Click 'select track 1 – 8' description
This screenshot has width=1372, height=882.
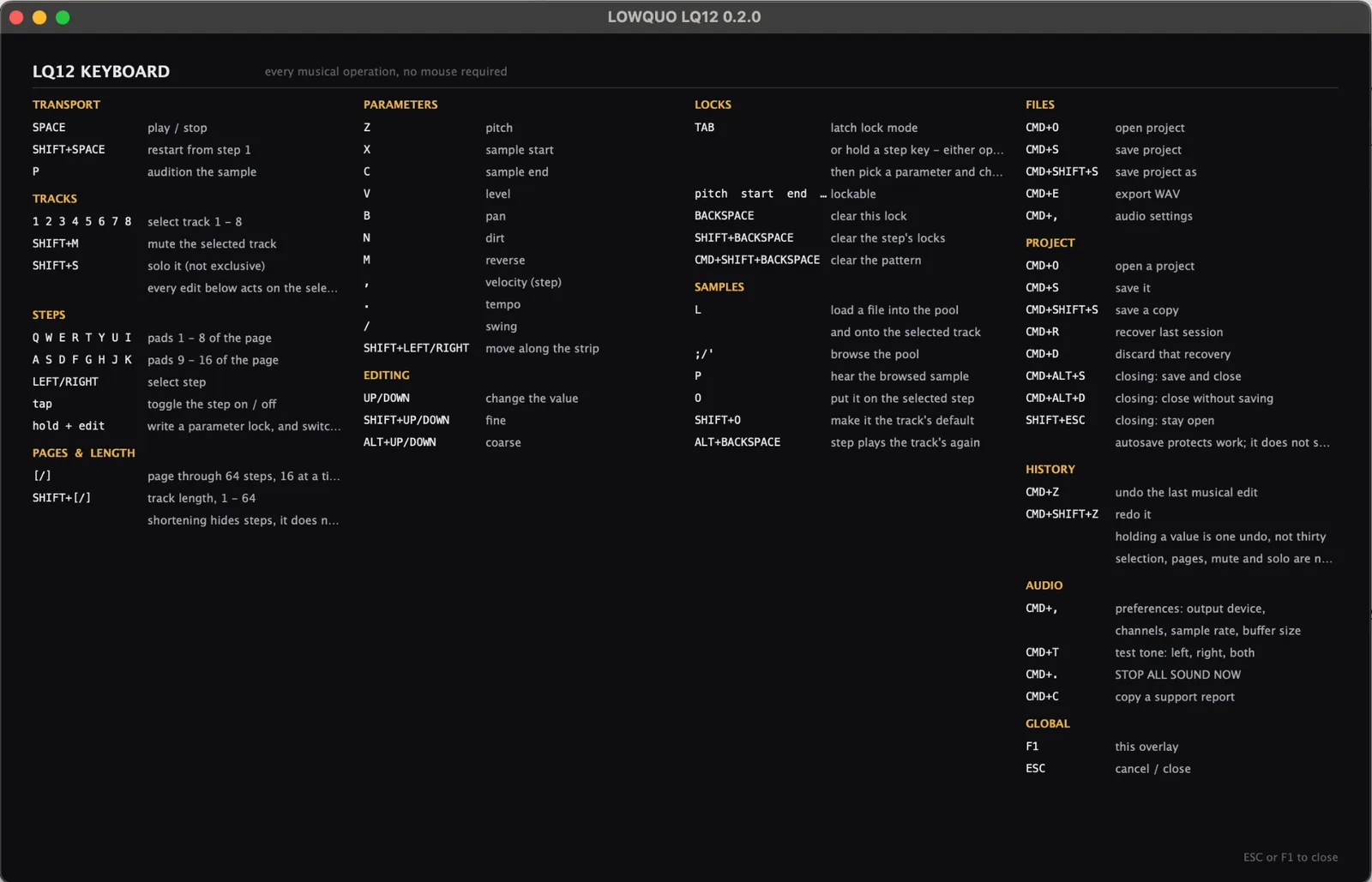pos(195,221)
